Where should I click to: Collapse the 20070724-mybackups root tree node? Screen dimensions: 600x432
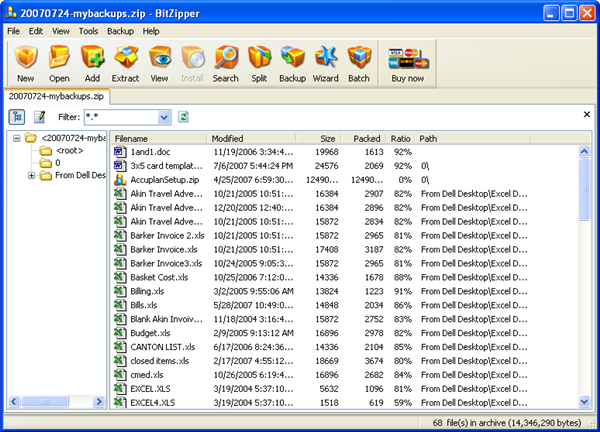[16, 138]
